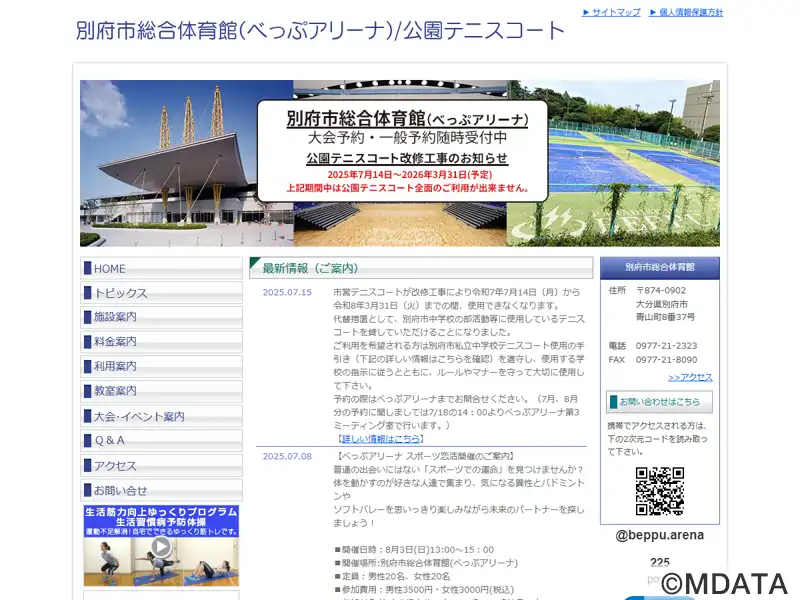Open the 大会・イベント案内 menu item

click(x=161, y=416)
